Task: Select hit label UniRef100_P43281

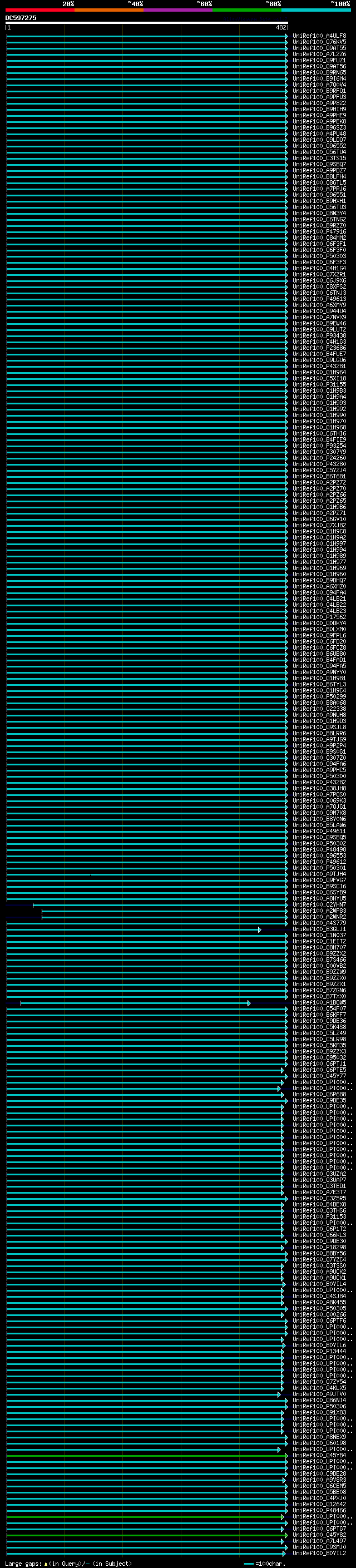Action: (x=319, y=366)
